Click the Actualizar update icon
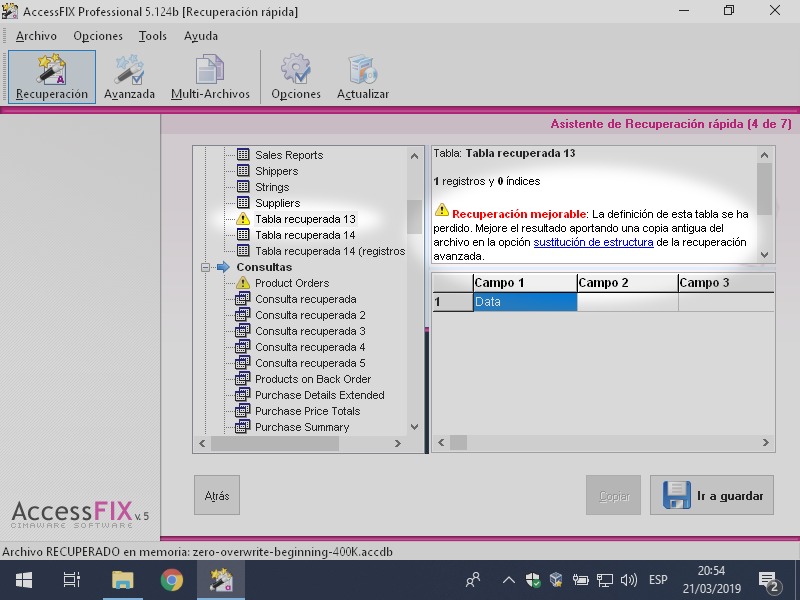Viewport: 800px width, 600px height. click(362, 77)
